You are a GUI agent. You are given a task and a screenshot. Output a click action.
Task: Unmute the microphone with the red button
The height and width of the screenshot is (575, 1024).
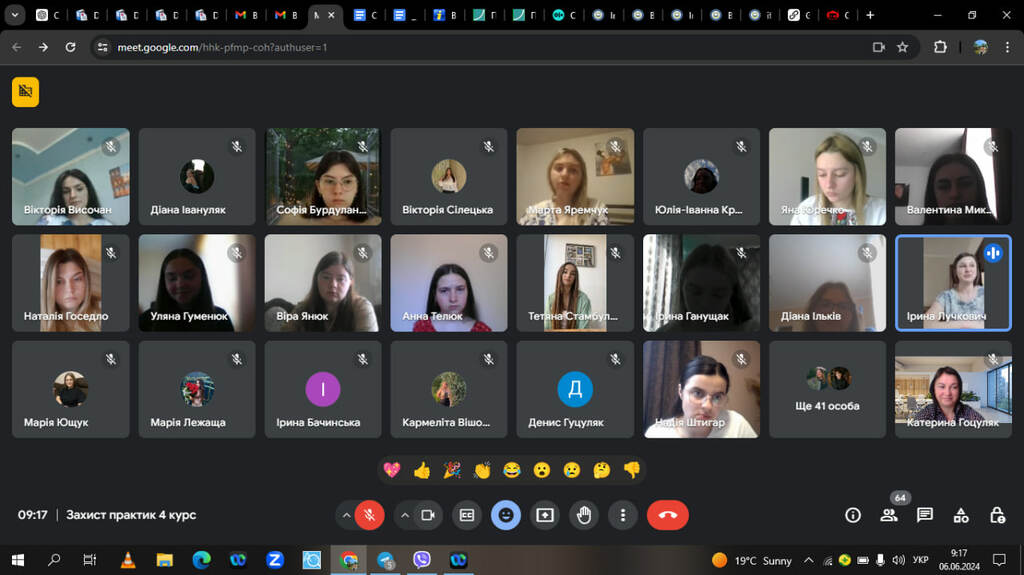pyautogui.click(x=369, y=515)
